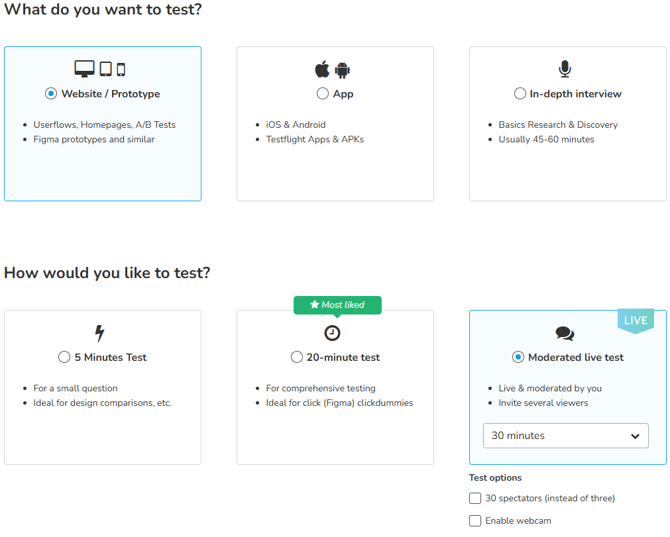Viewport: 670px width, 537px height.
Task: Click the microphone interview icon
Action: point(565,69)
